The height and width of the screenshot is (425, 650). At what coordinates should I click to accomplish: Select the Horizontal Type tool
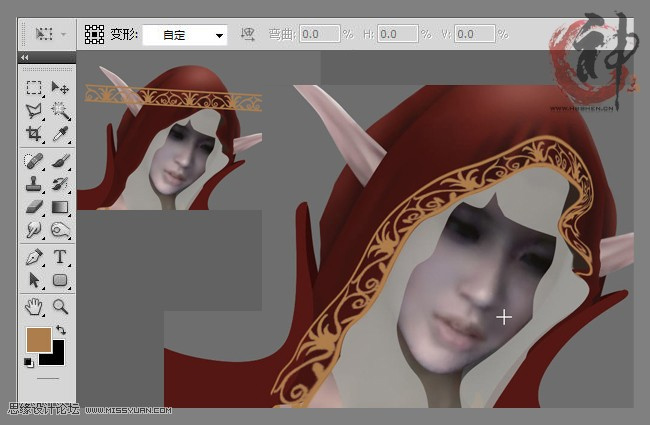click(60, 257)
